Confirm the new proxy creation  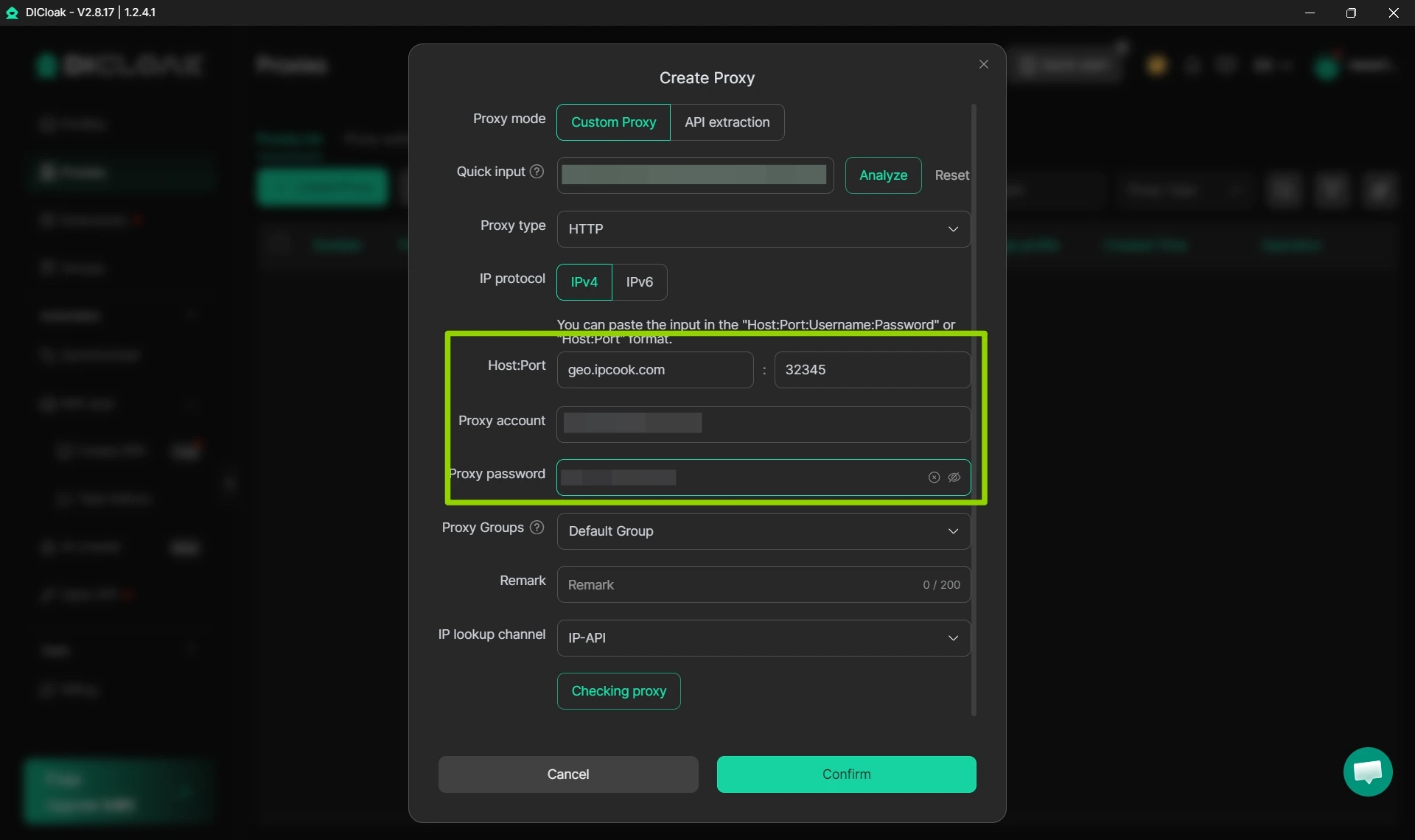pyautogui.click(x=846, y=774)
